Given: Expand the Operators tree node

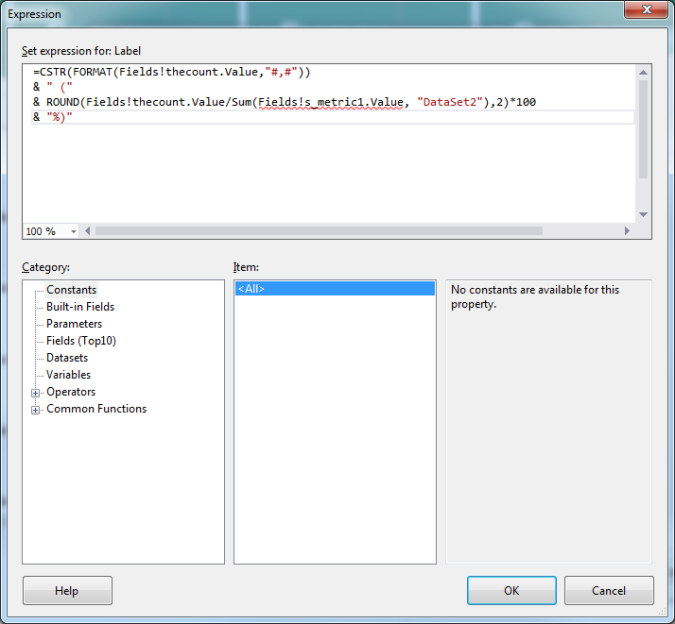Looking at the screenshot, I should click(x=36, y=392).
